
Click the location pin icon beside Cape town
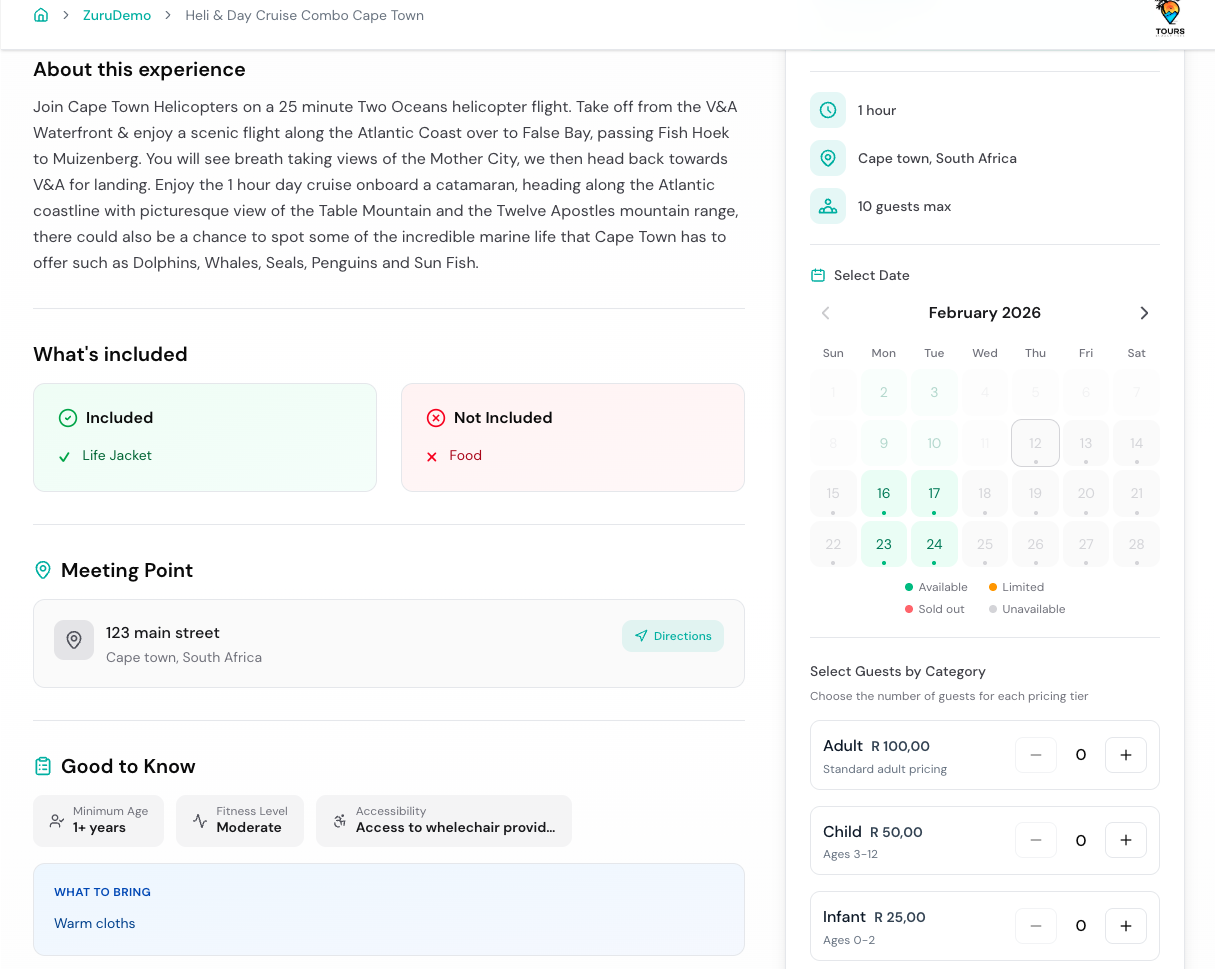pyautogui.click(x=828, y=157)
